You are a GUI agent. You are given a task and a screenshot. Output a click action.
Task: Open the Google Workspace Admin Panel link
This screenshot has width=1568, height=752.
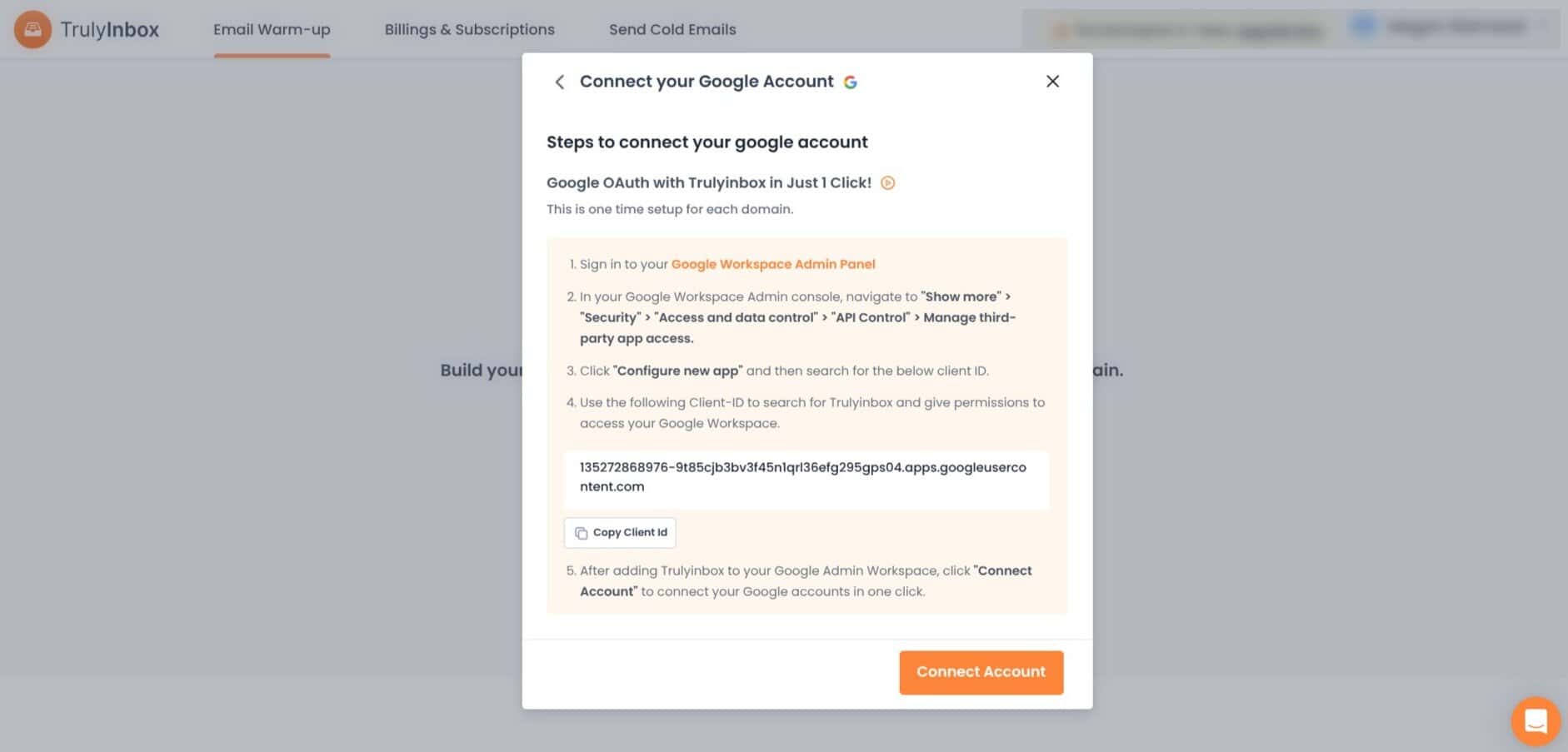pyautogui.click(x=773, y=264)
